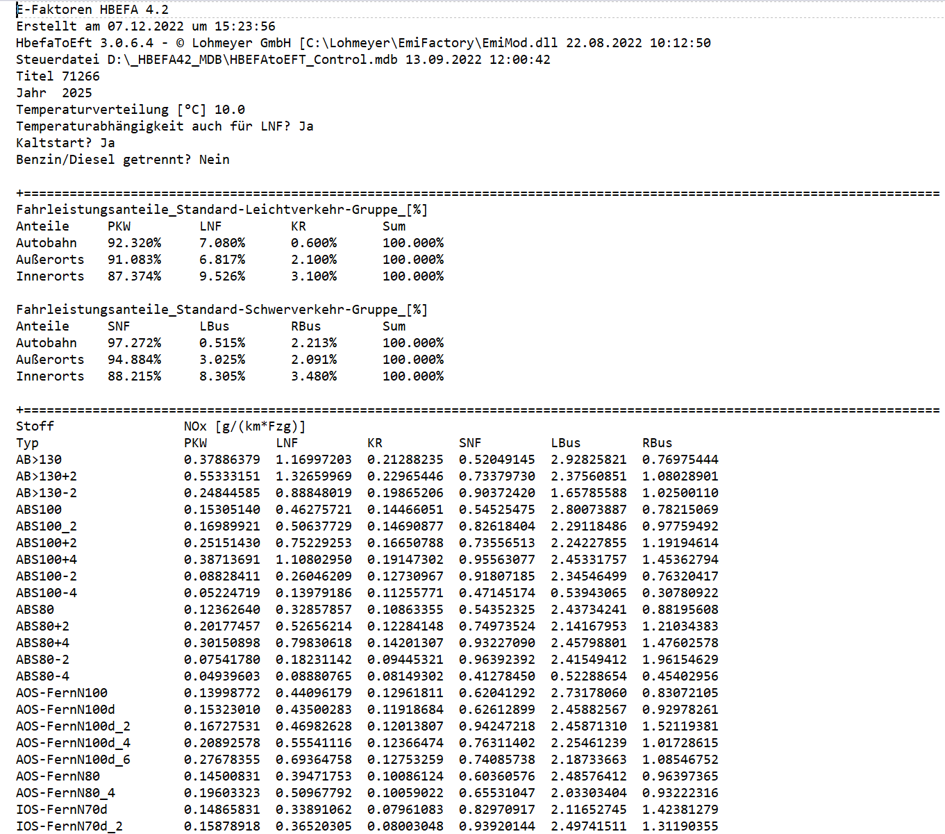Screen dimensions: 945x834
Task: Click the temperature value '10.0'
Action: (230, 110)
